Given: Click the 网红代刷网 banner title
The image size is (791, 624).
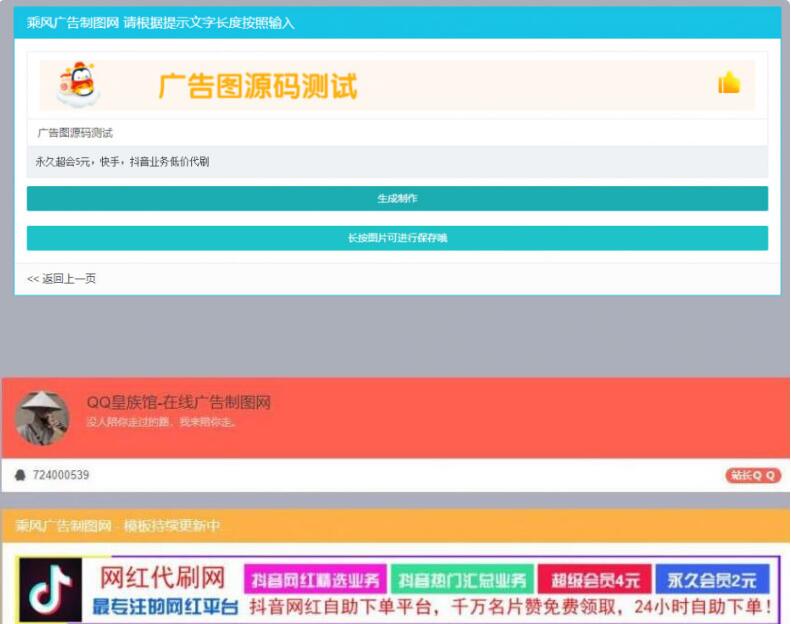Looking at the screenshot, I should point(161,578).
